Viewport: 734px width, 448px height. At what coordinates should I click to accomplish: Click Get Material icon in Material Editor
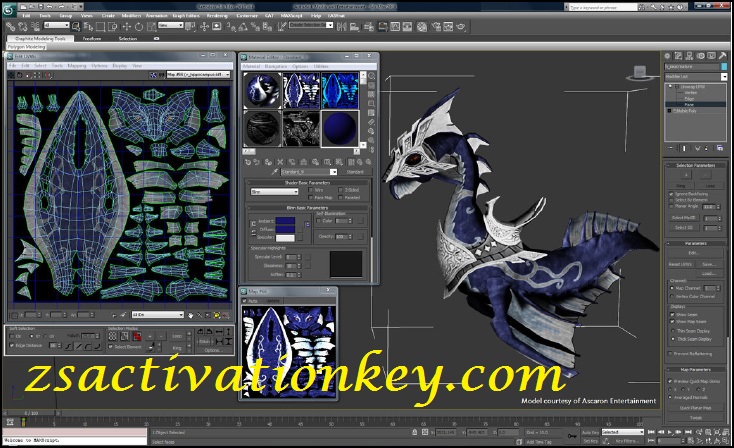[x=248, y=162]
